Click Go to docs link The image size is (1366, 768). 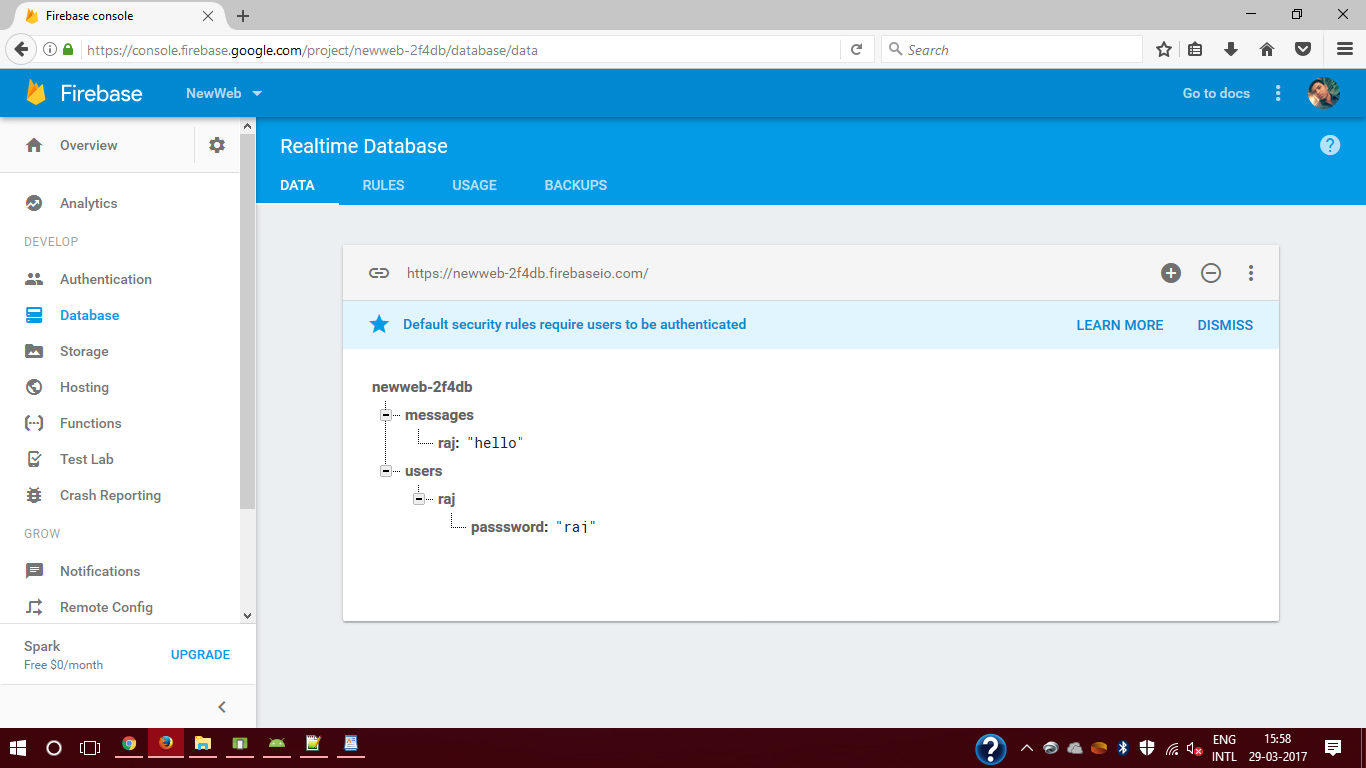coord(1216,93)
